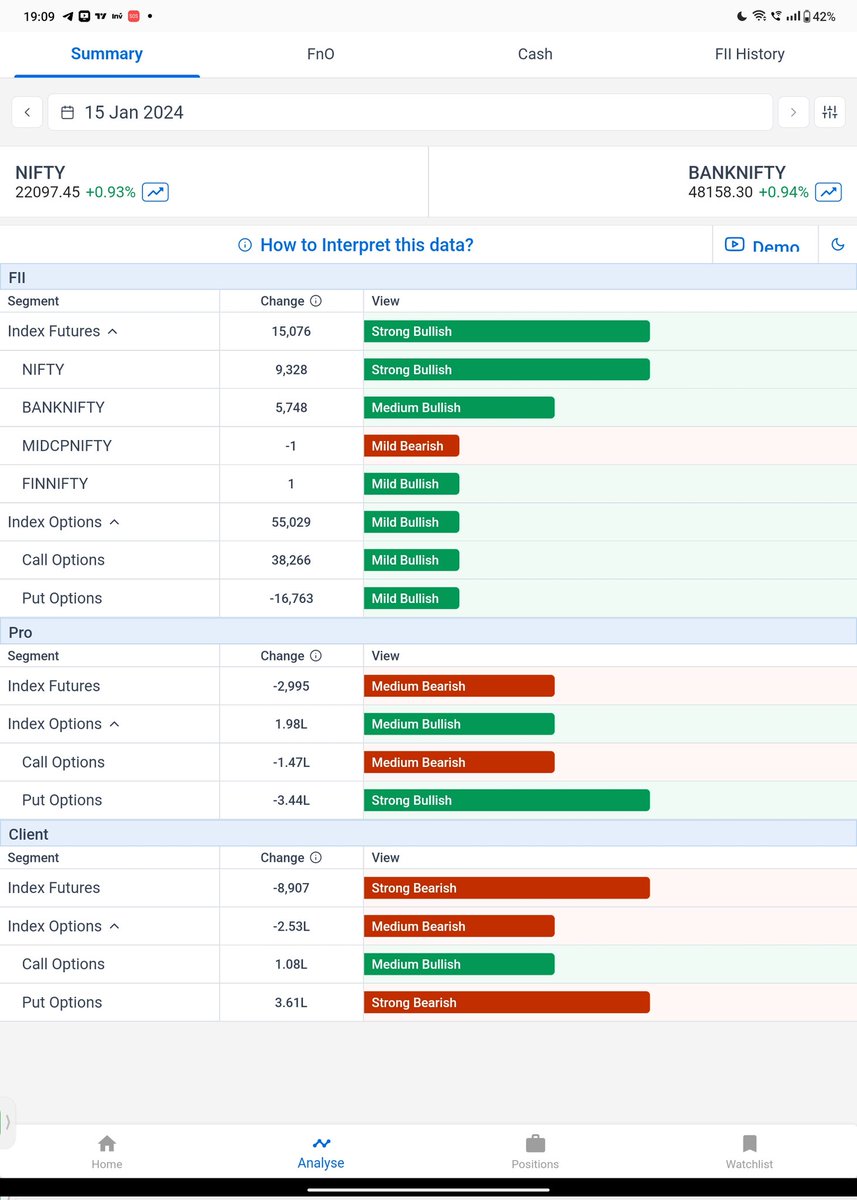Go to next date with right arrow

point(793,112)
